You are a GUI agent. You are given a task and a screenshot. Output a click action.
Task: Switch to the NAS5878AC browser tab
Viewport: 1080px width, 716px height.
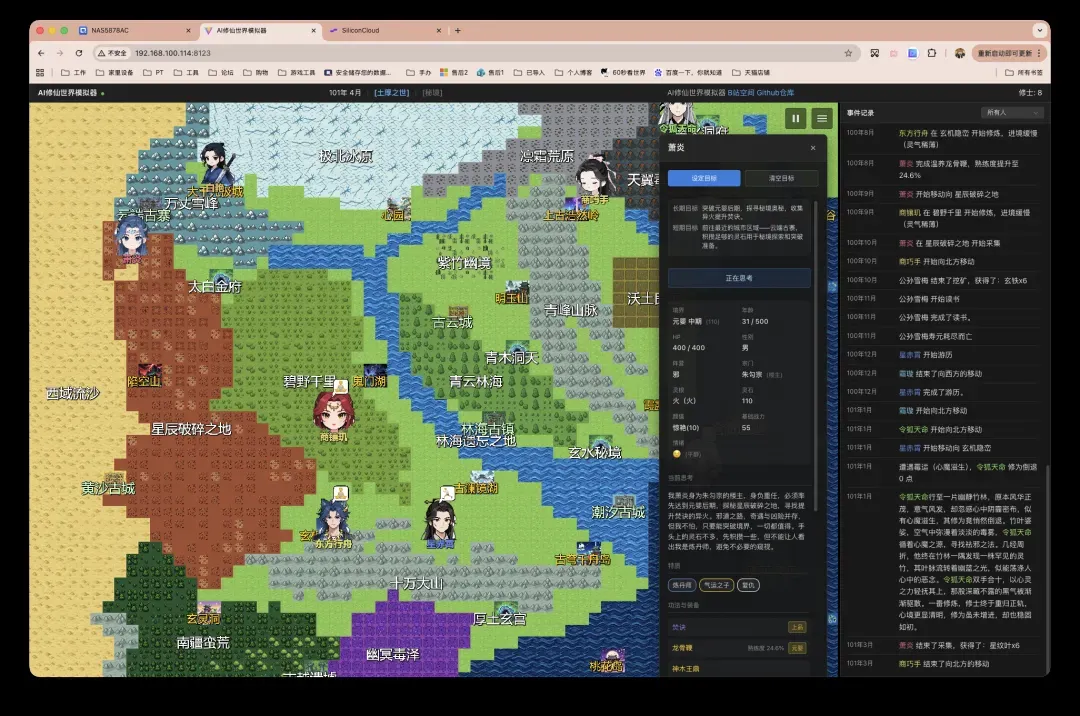tap(110, 31)
